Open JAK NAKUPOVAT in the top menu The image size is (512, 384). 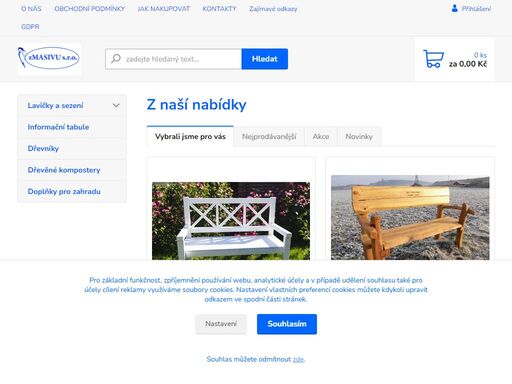point(164,9)
